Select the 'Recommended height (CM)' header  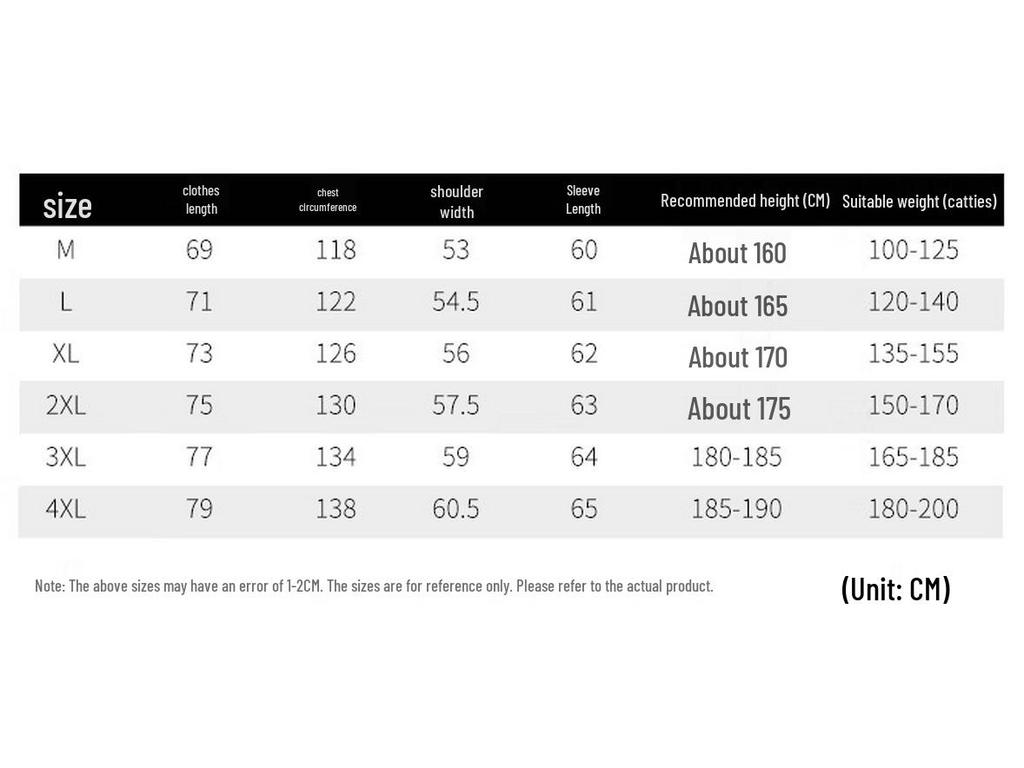point(745,201)
